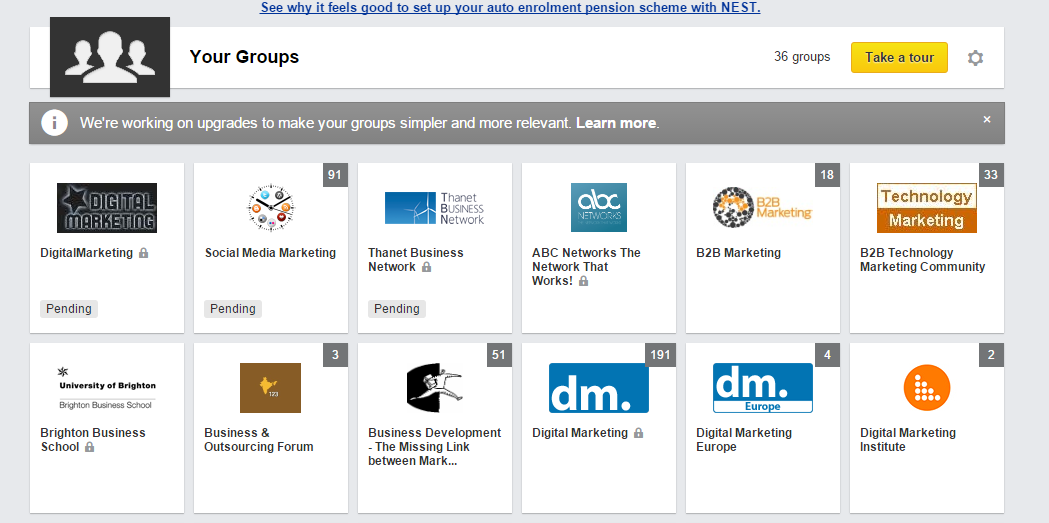Open the NEST auto enrolment pension link
1049x523 pixels.
[x=510, y=8]
